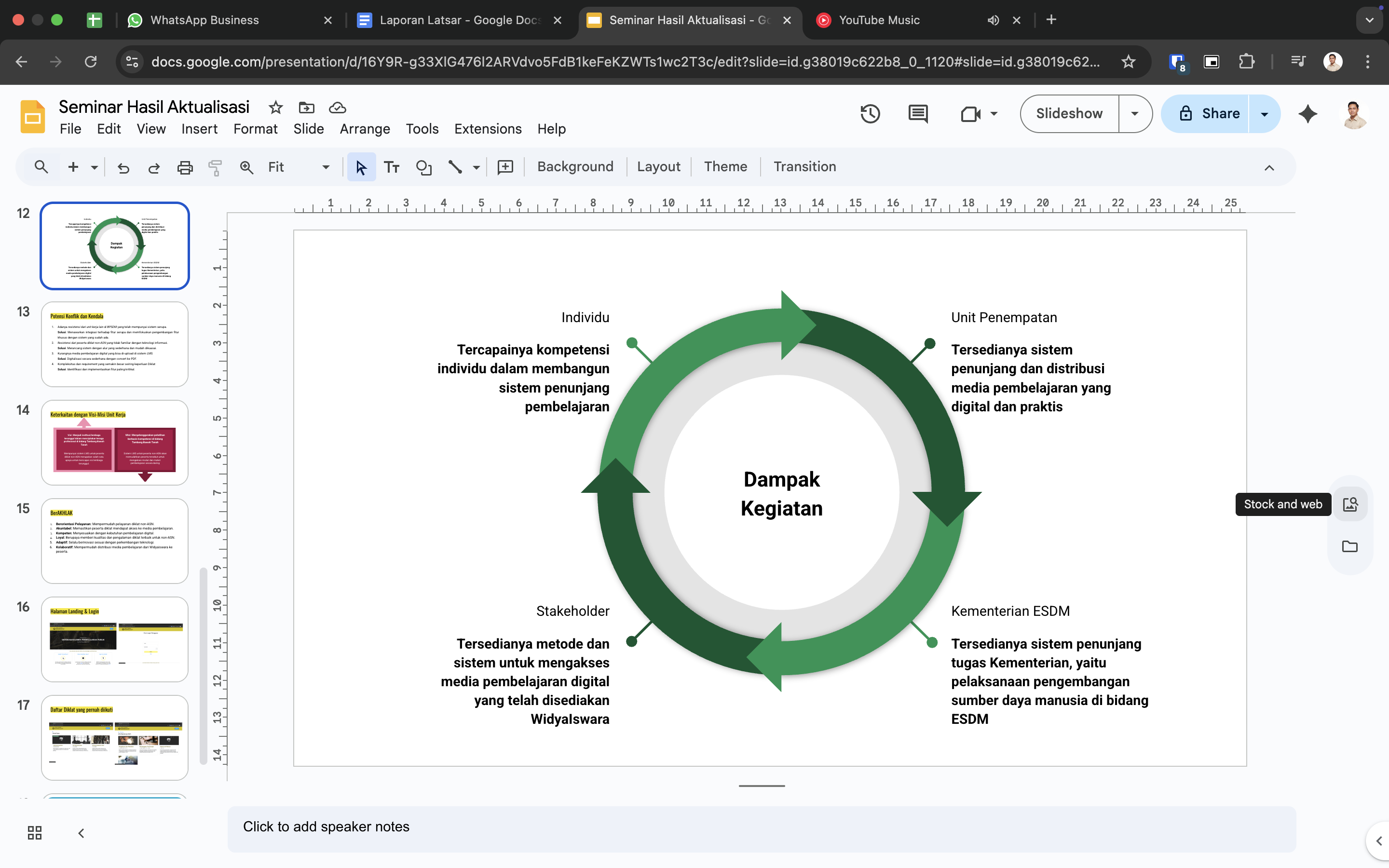Open Stock and web image sidebar icon
1389x868 pixels.
(x=1350, y=504)
